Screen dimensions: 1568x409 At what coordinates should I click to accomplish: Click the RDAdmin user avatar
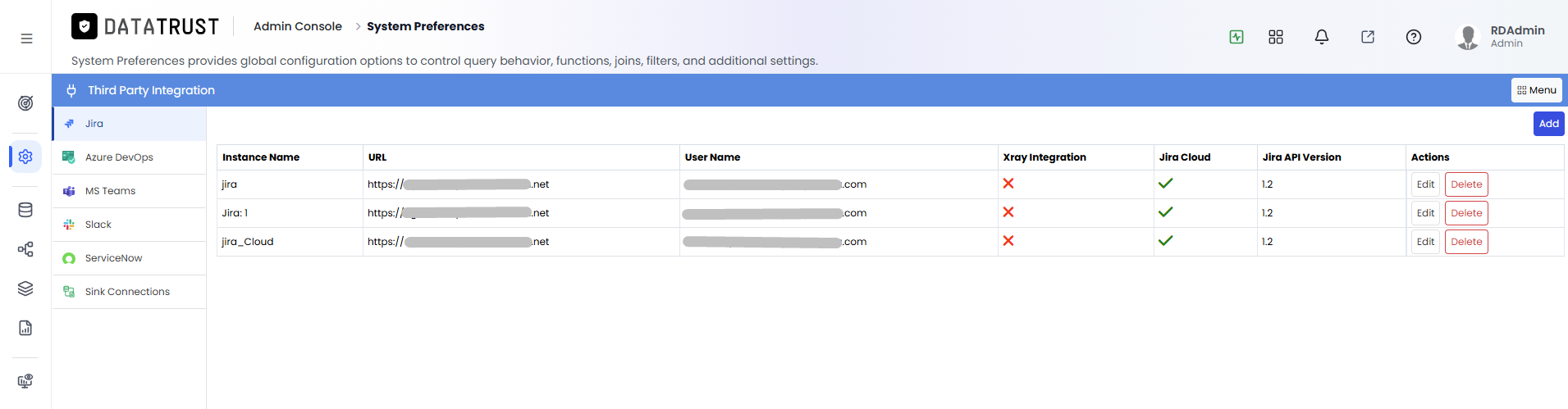click(1468, 37)
